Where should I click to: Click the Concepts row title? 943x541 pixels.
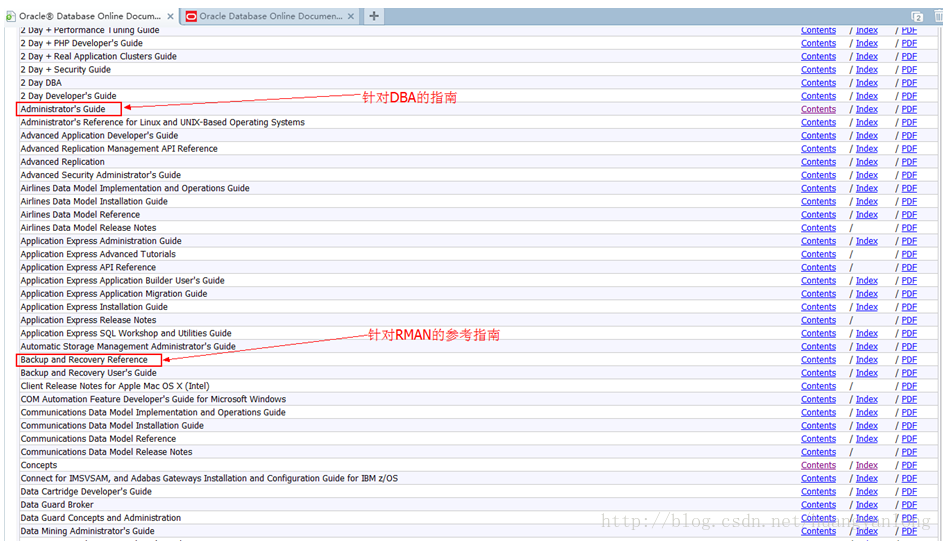38,465
